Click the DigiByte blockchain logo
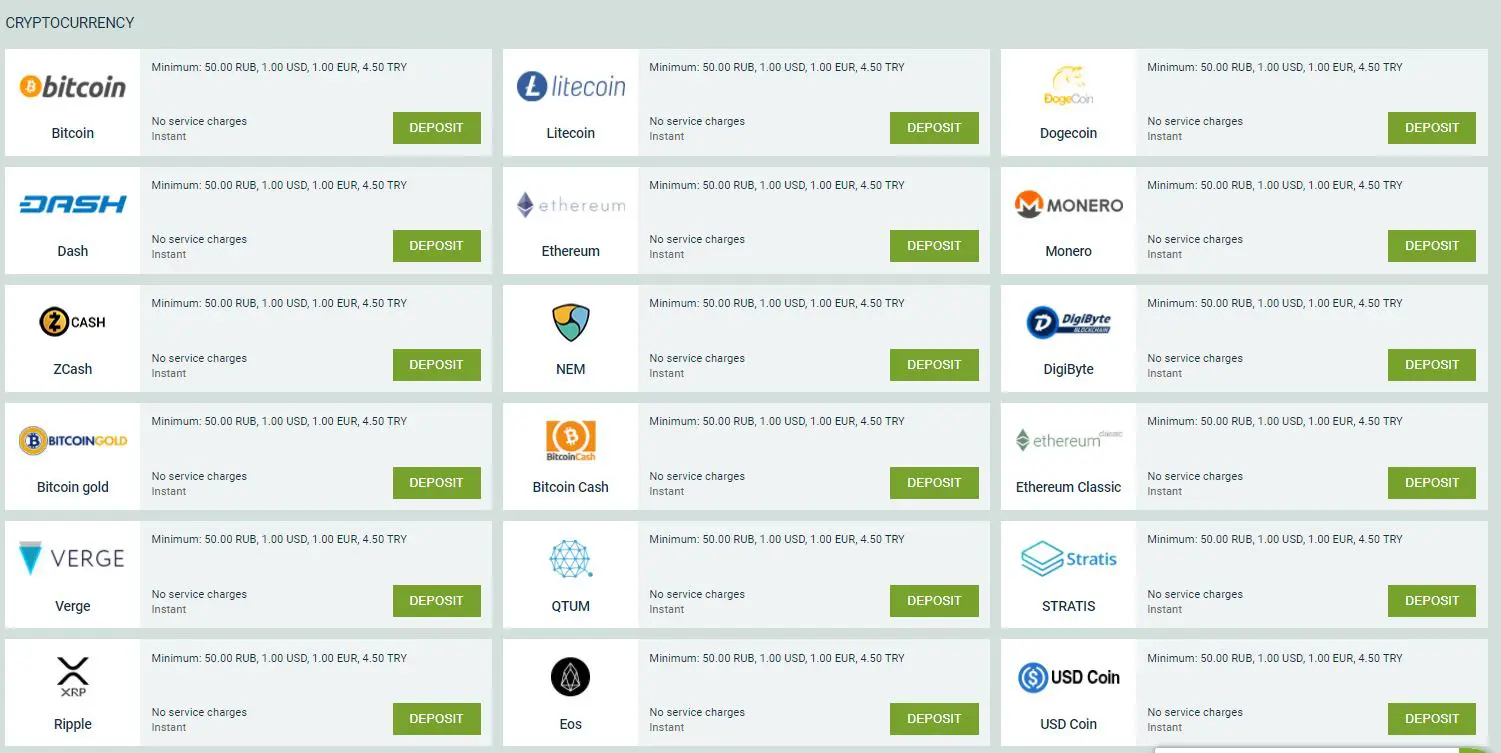Screen dimensions: 1501x753 click(1068, 322)
